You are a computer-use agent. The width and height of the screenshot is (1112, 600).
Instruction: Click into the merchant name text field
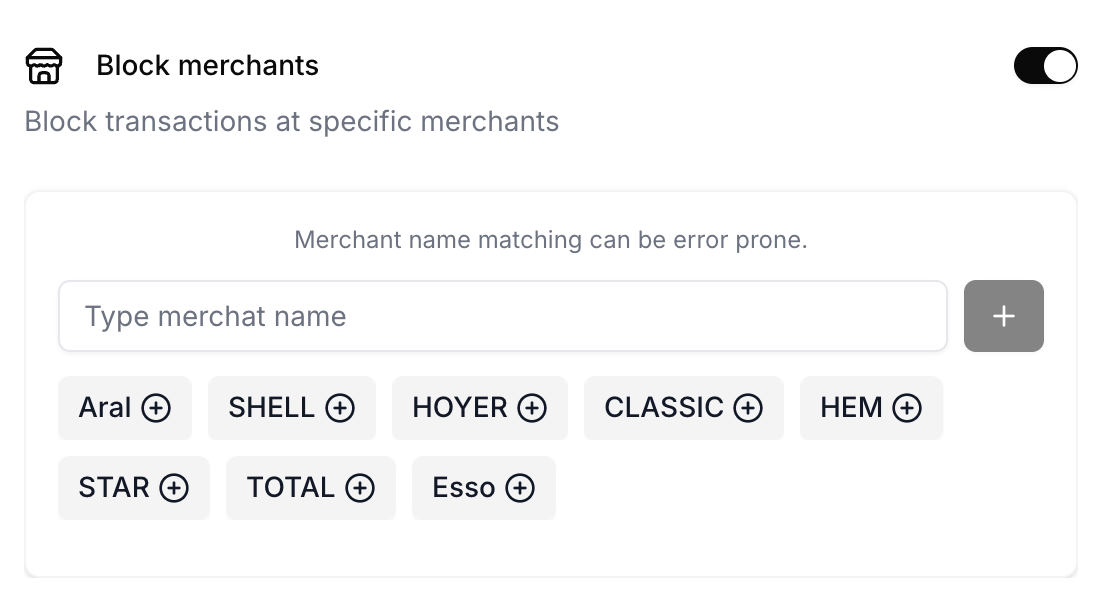point(502,317)
